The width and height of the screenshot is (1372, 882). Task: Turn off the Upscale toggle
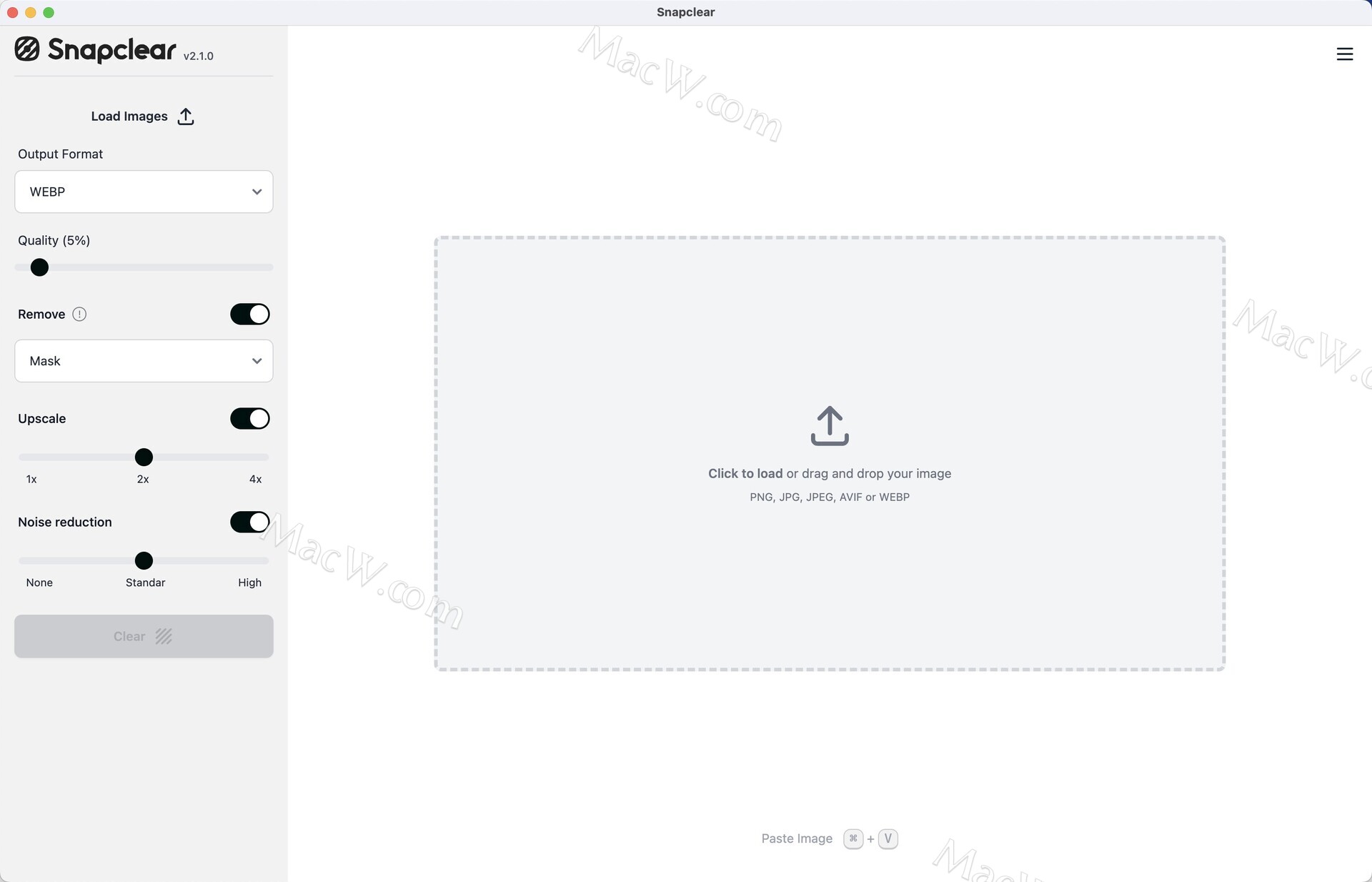point(249,418)
